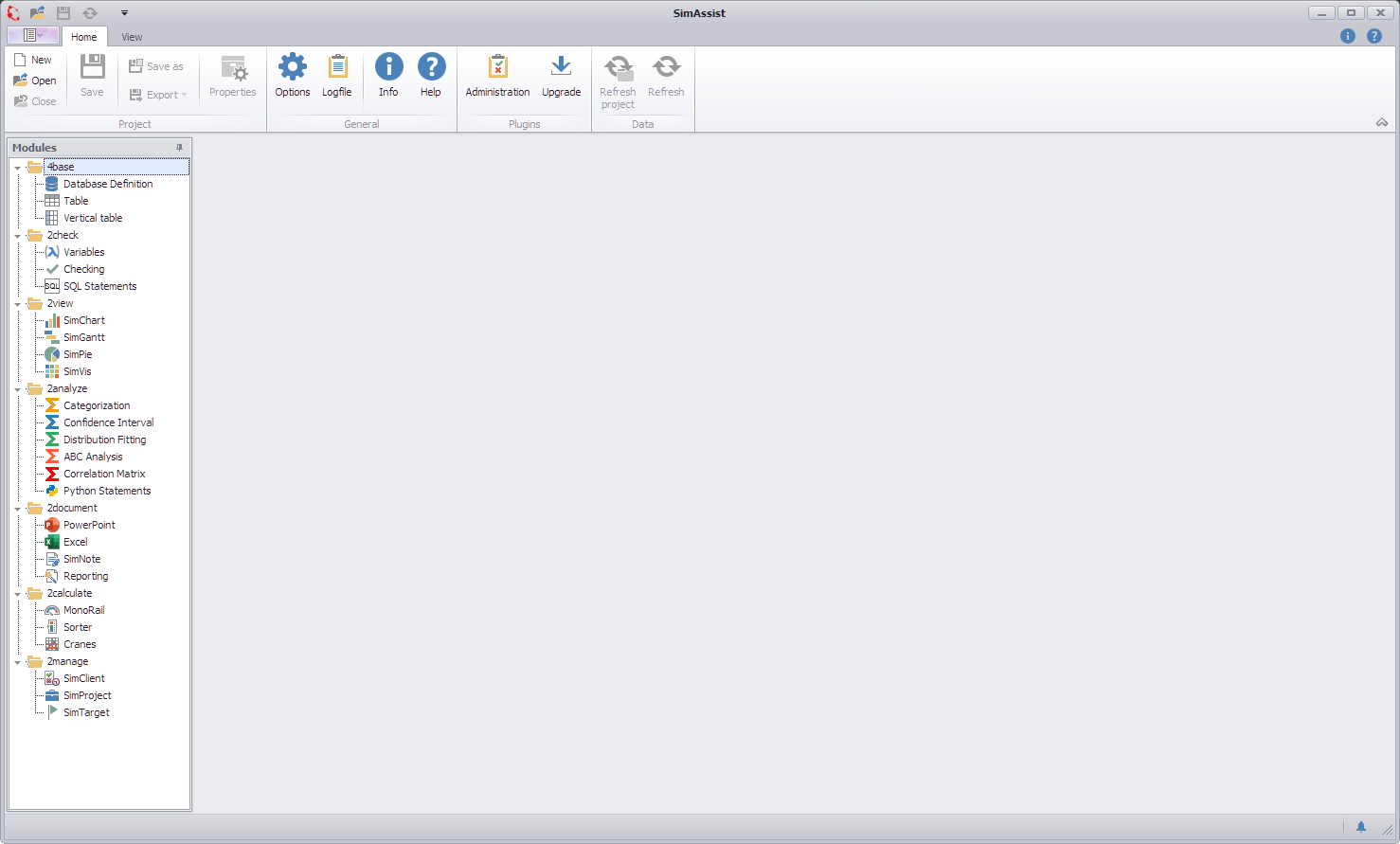
Task: Minimize the ribbon with the chevron
Action: (x=1381, y=122)
